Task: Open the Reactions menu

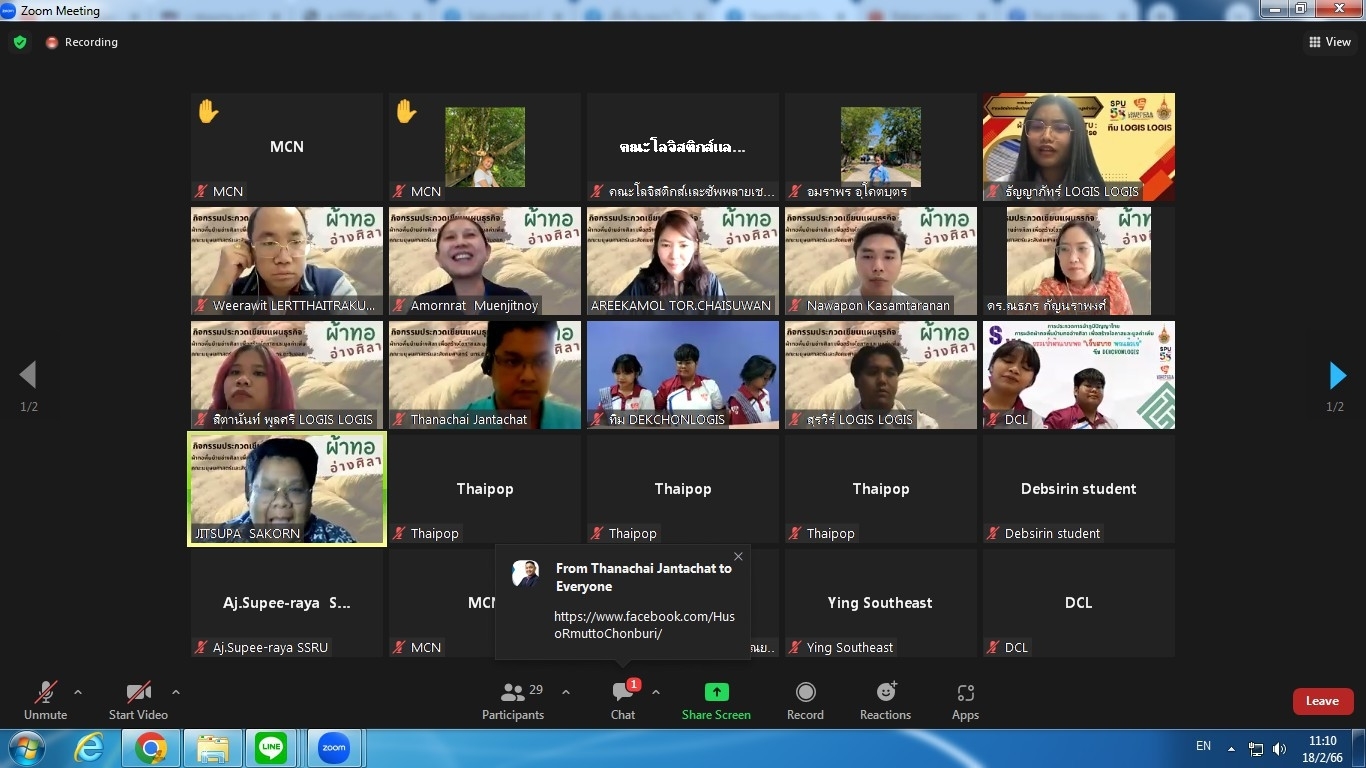Action: click(885, 700)
